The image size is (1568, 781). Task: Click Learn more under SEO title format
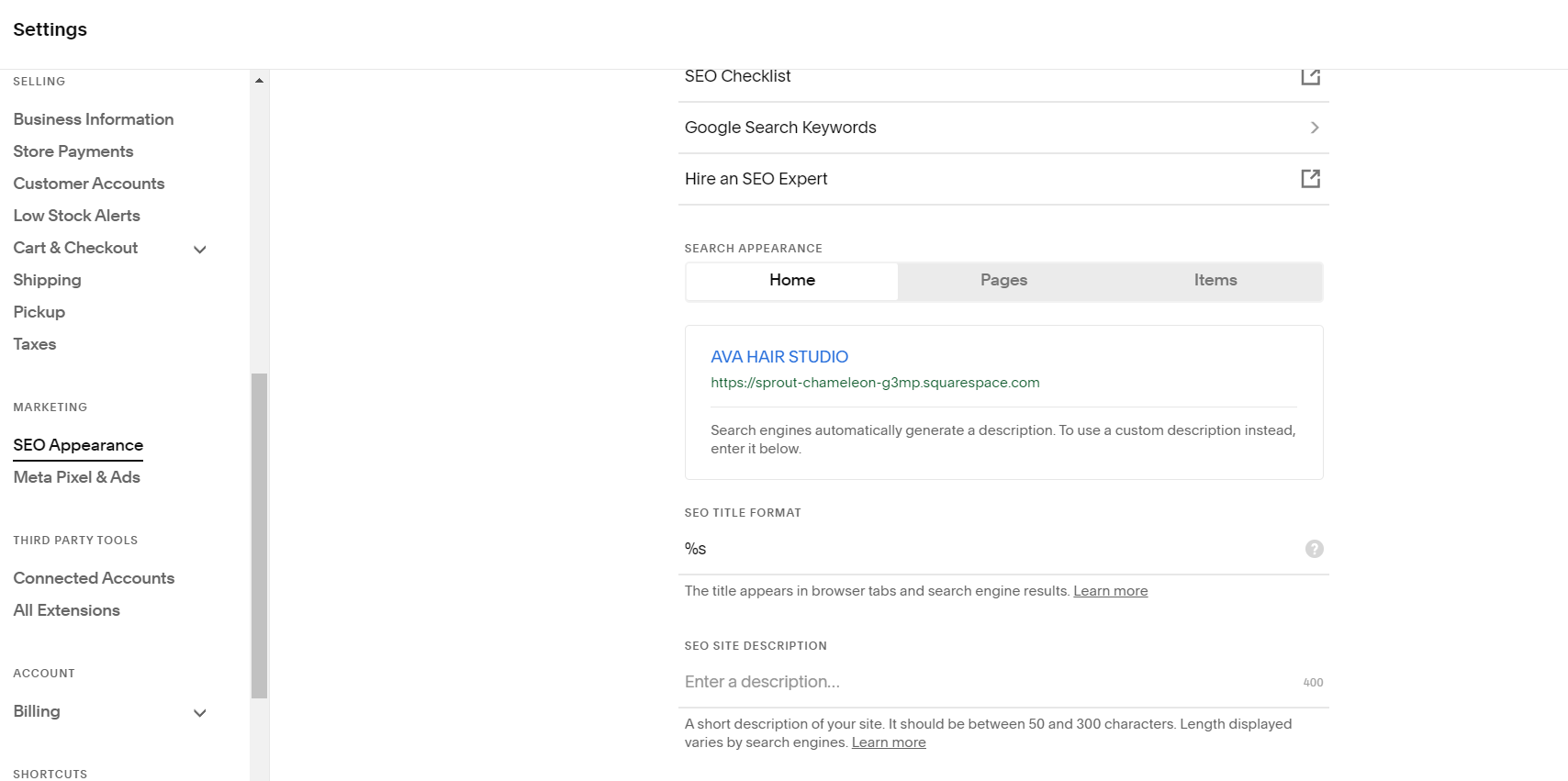pyautogui.click(x=1111, y=591)
